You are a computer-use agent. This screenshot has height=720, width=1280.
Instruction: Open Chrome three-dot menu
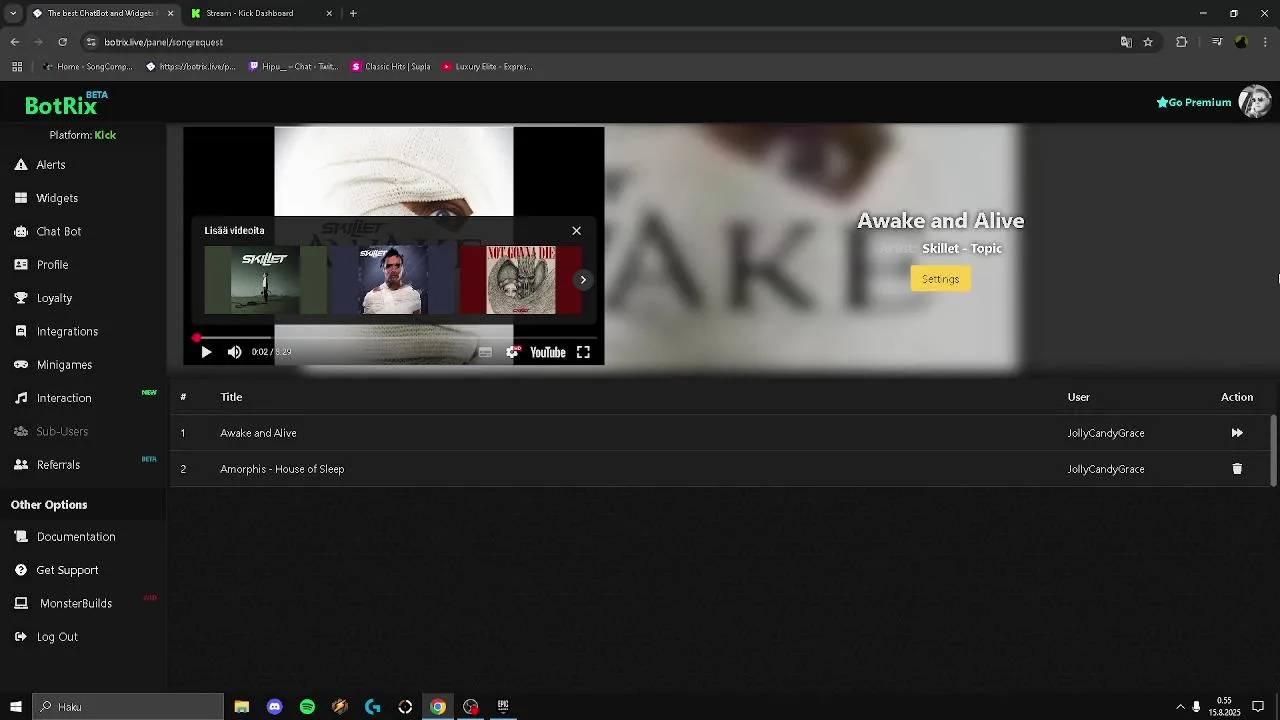1266,42
